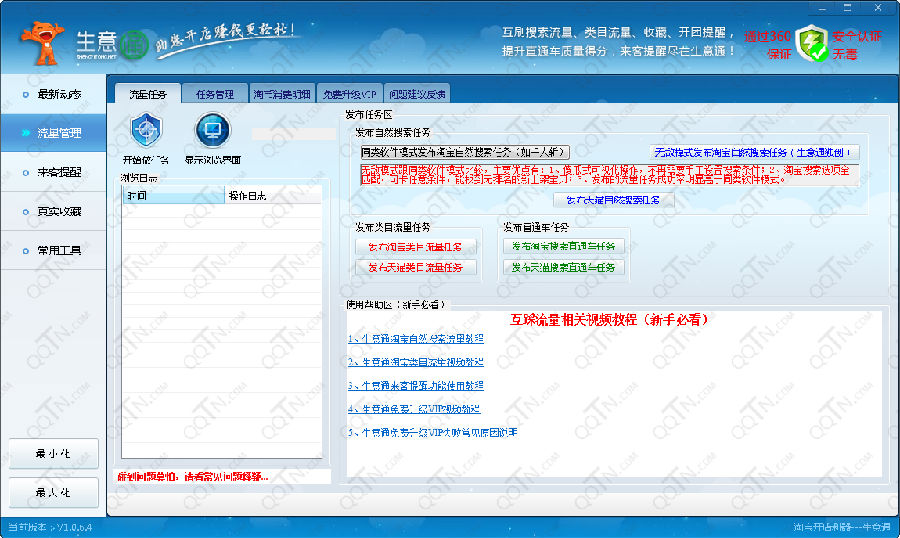The height and width of the screenshot is (538, 900).
Task: Switch to the 免费升级VIP tab
Action: pos(350,94)
